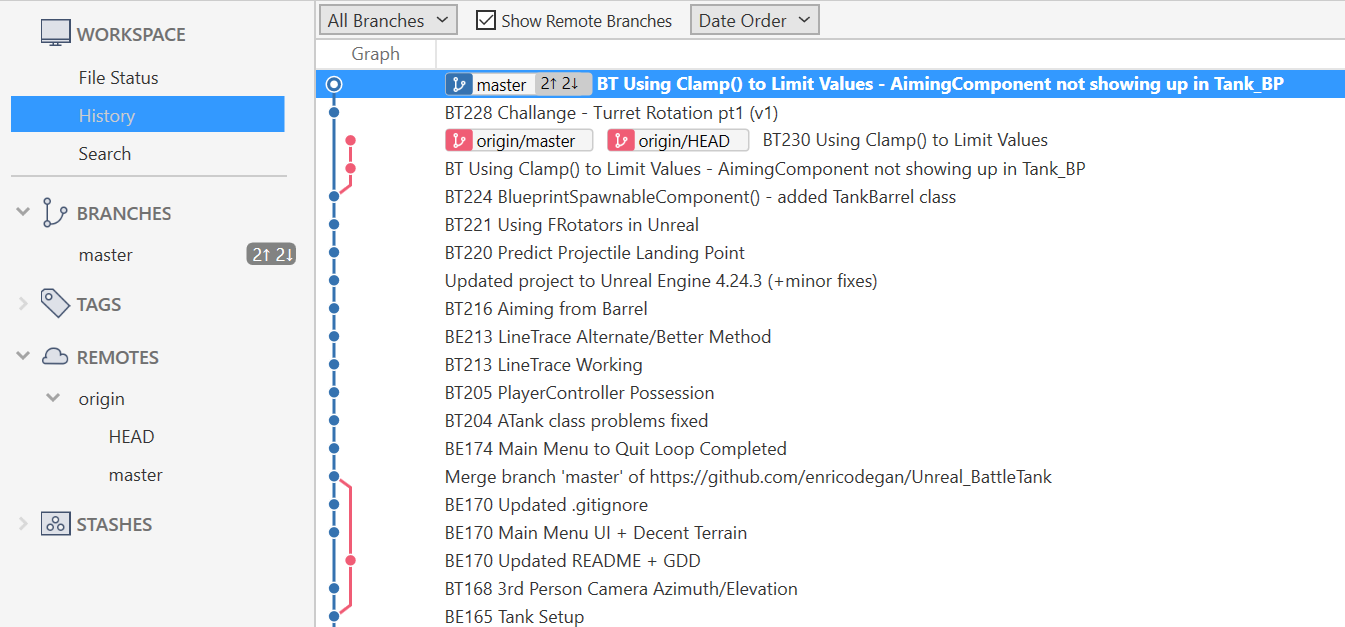1345x627 pixels.
Task: Select commit BT220 Predict Projectile Landing Point
Action: 594,253
